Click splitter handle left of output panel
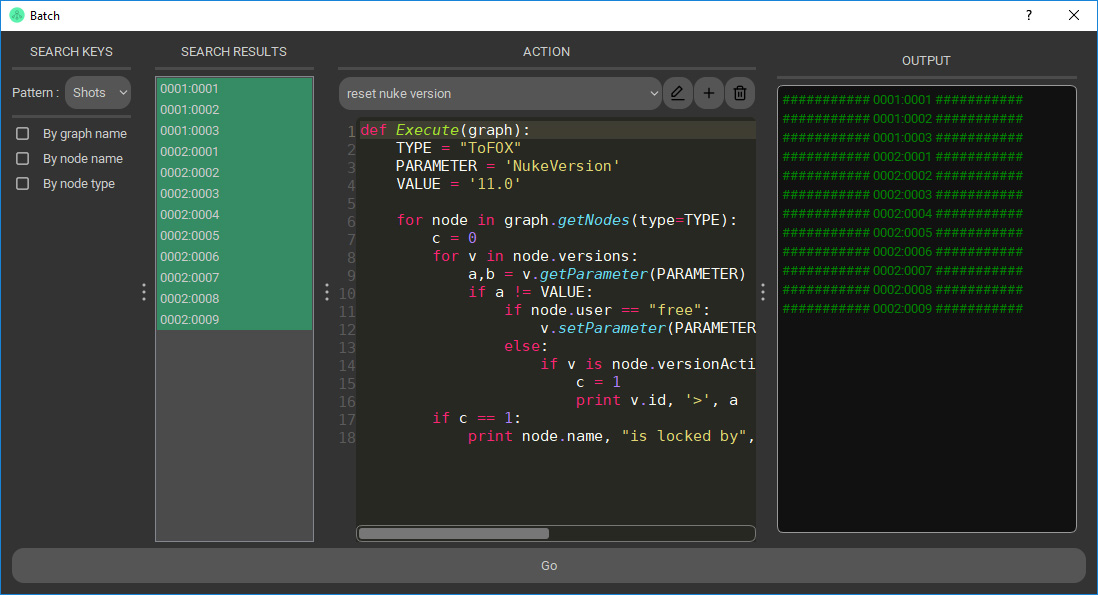The width and height of the screenshot is (1098, 595). [x=763, y=292]
